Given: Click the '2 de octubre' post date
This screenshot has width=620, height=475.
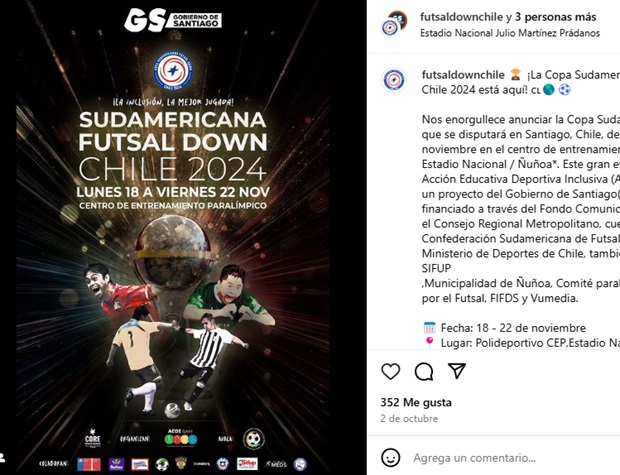Looking at the screenshot, I should pos(409,418).
